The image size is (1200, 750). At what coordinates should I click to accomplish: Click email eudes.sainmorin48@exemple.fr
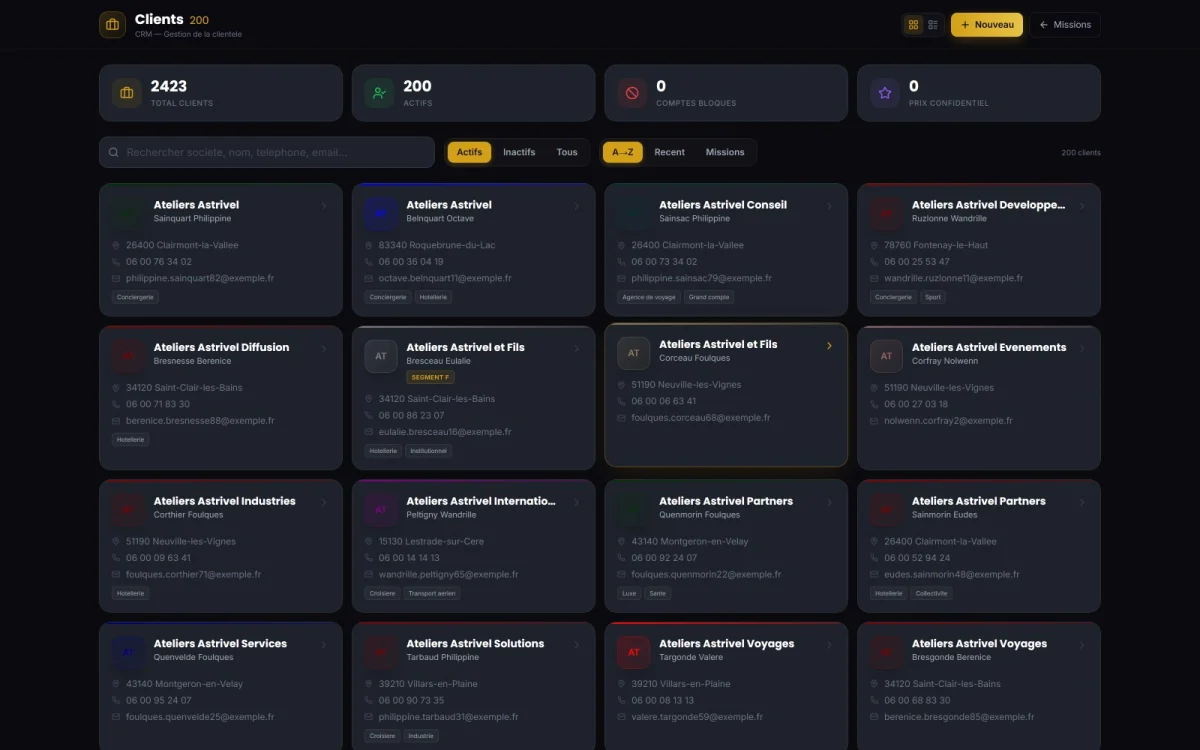coord(952,575)
